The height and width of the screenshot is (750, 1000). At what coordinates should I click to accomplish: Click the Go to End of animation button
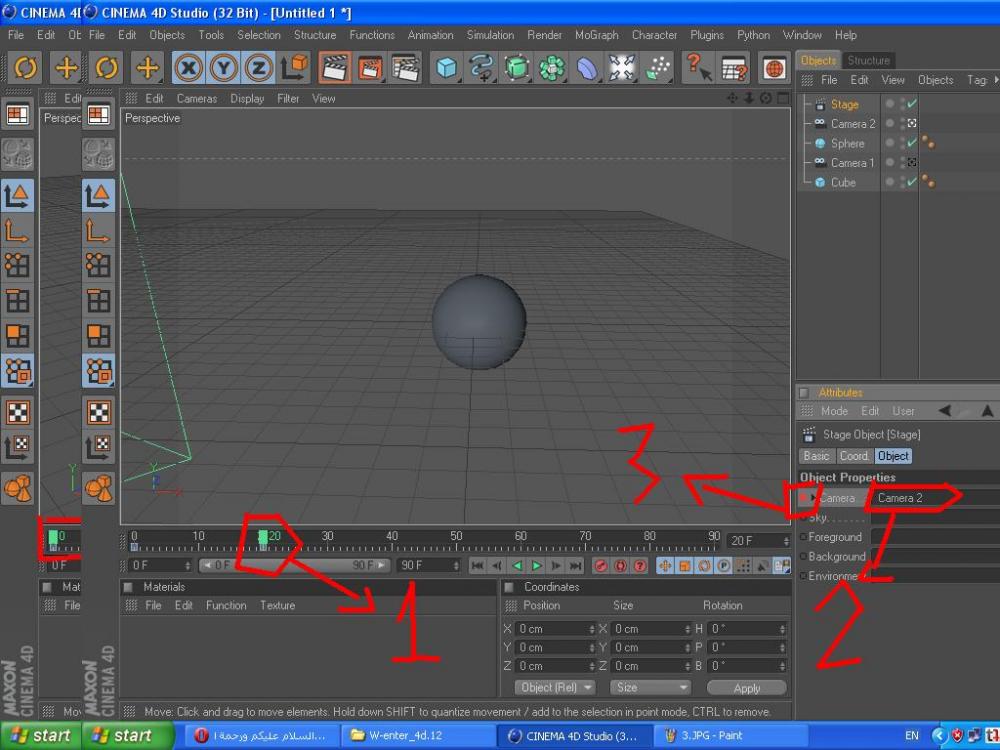pyautogui.click(x=575, y=566)
